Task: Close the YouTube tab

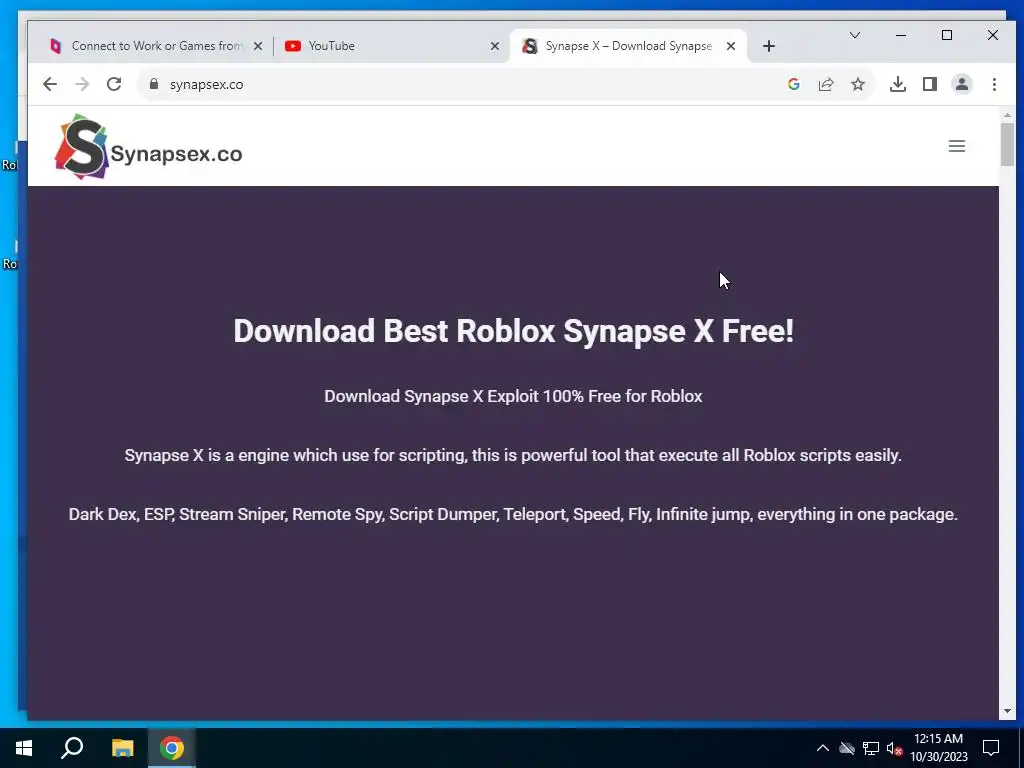Action: point(494,46)
